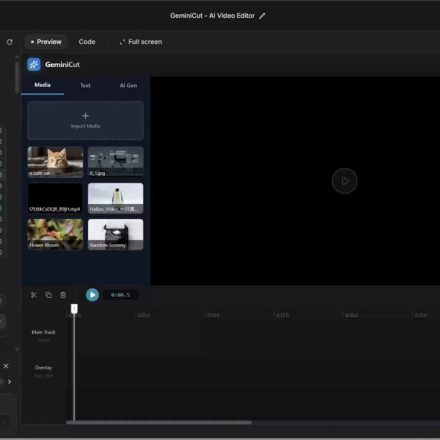The image size is (440, 440).
Task: Click the X icon in the left sidebar
Action: (6, 366)
